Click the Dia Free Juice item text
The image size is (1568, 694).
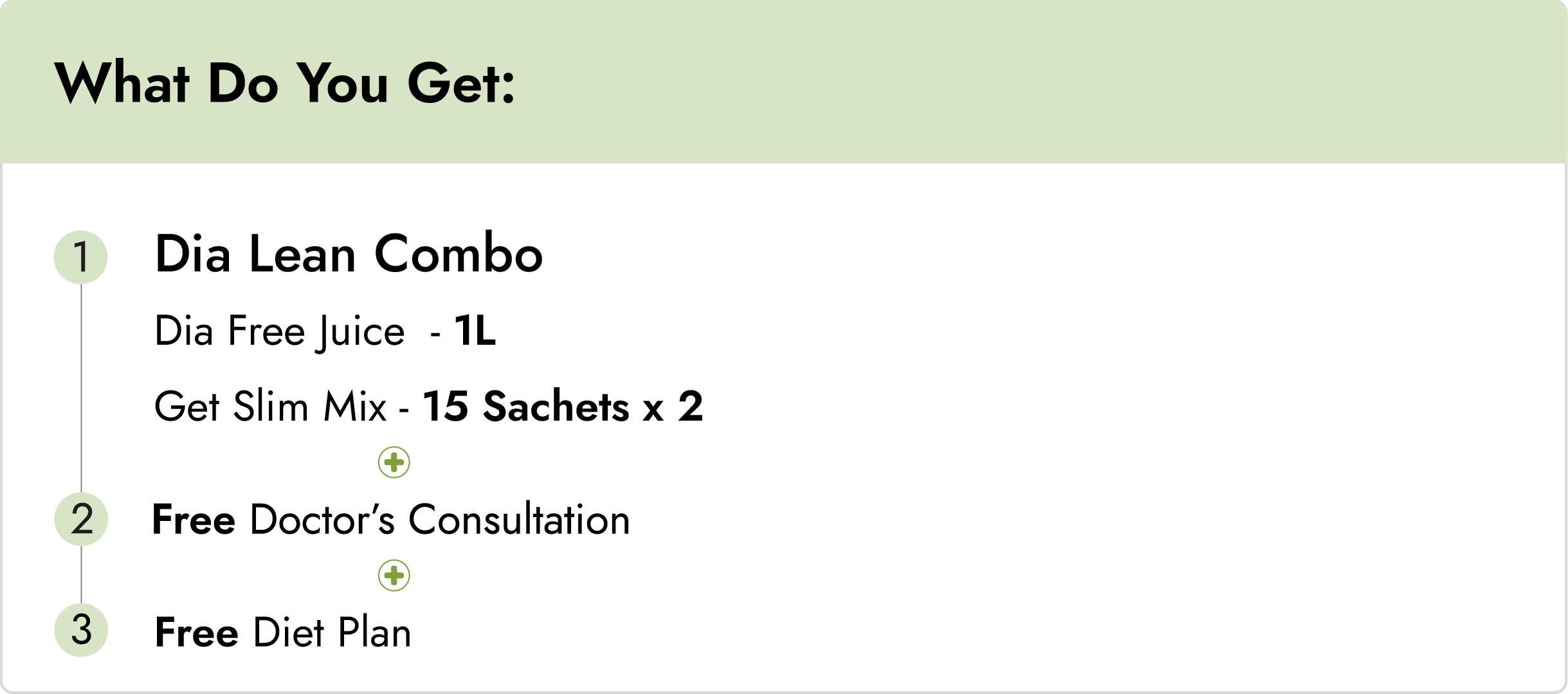[x=280, y=333]
